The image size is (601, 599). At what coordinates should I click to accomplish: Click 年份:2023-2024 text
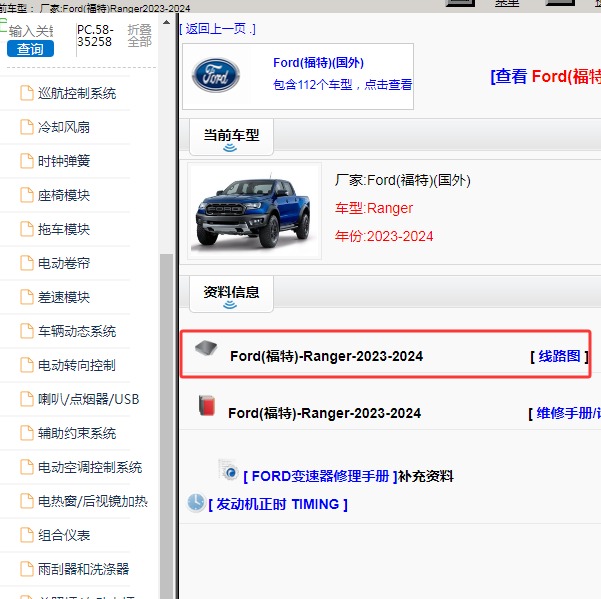[384, 236]
